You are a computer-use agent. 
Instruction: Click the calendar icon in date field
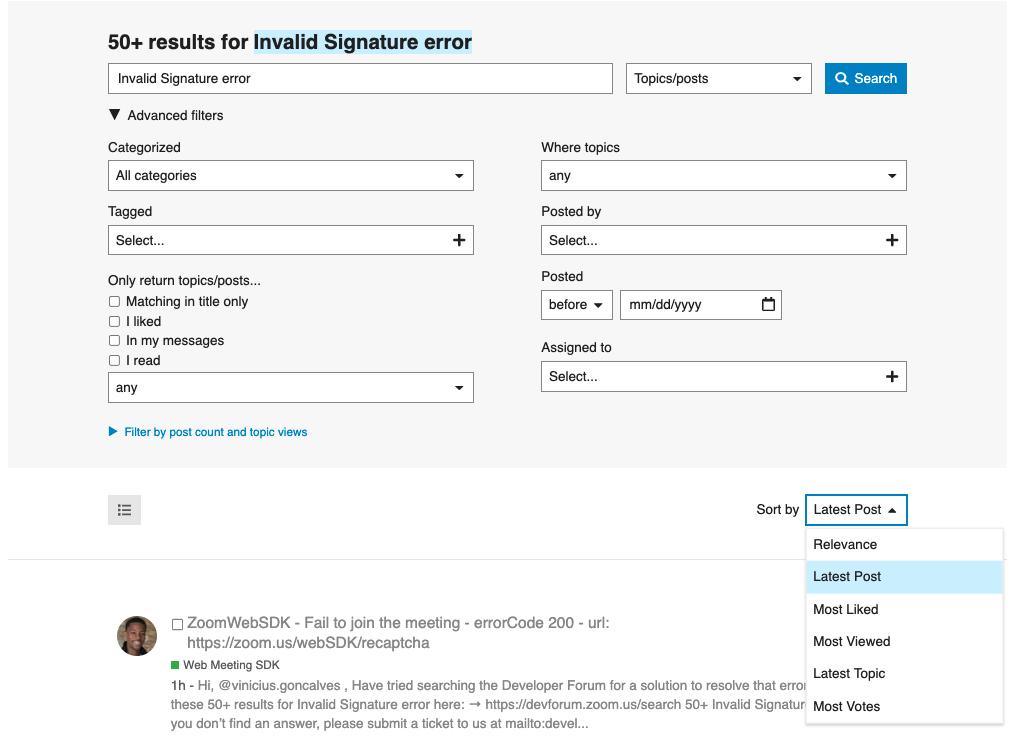[x=768, y=305]
